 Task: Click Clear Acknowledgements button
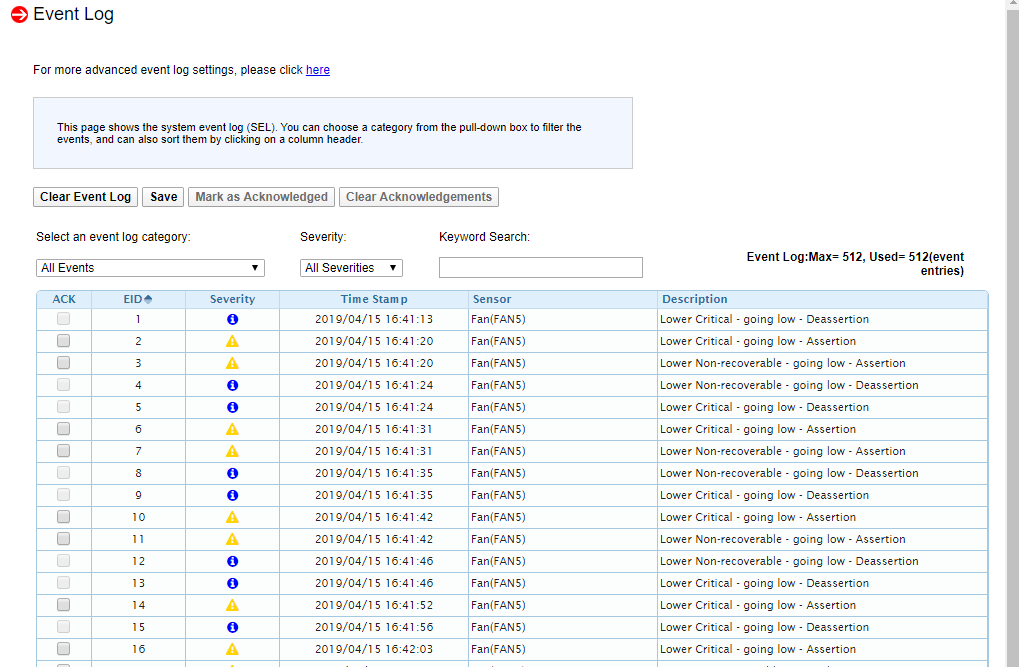click(x=419, y=197)
